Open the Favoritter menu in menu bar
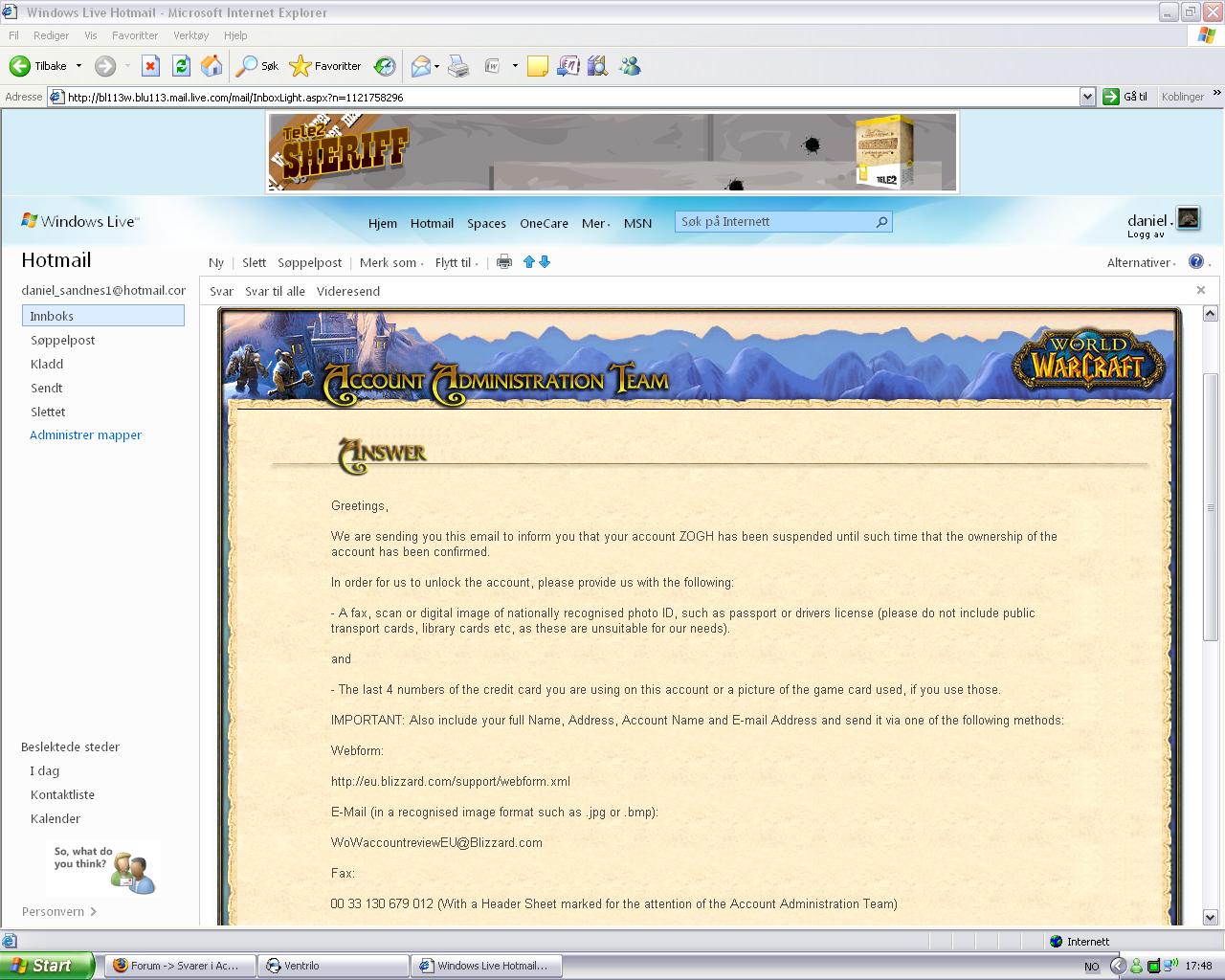The width and height of the screenshot is (1225, 980). 135,35
